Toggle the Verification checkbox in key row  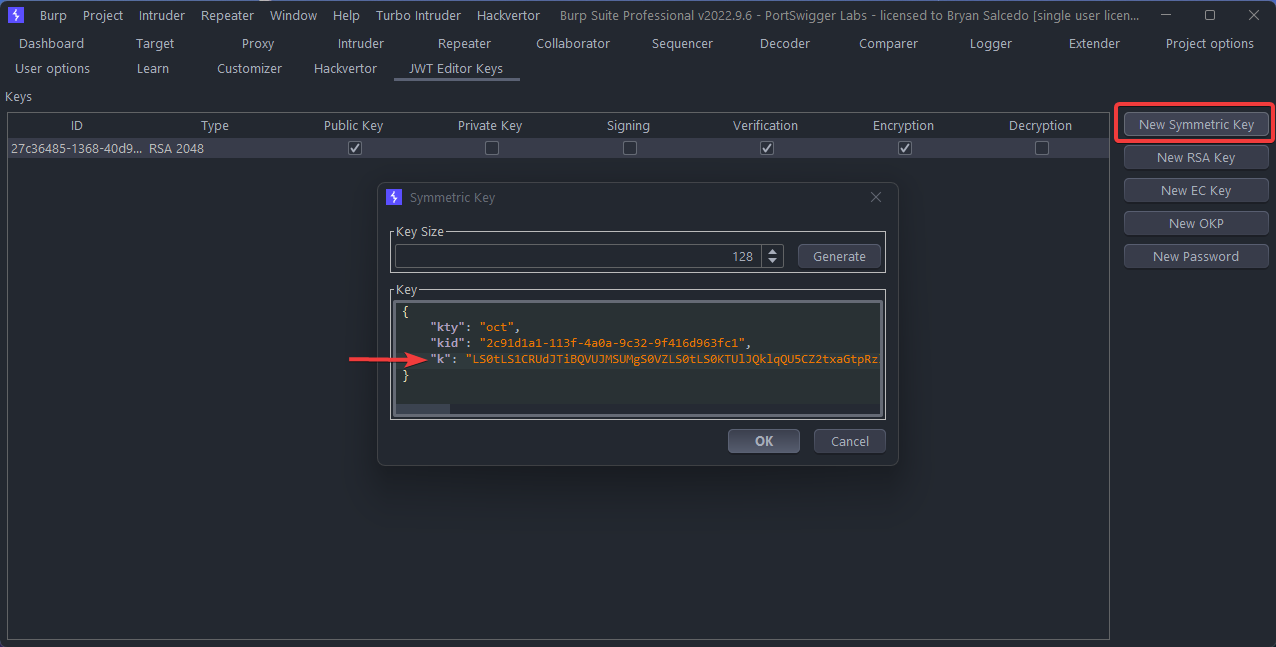click(x=766, y=148)
